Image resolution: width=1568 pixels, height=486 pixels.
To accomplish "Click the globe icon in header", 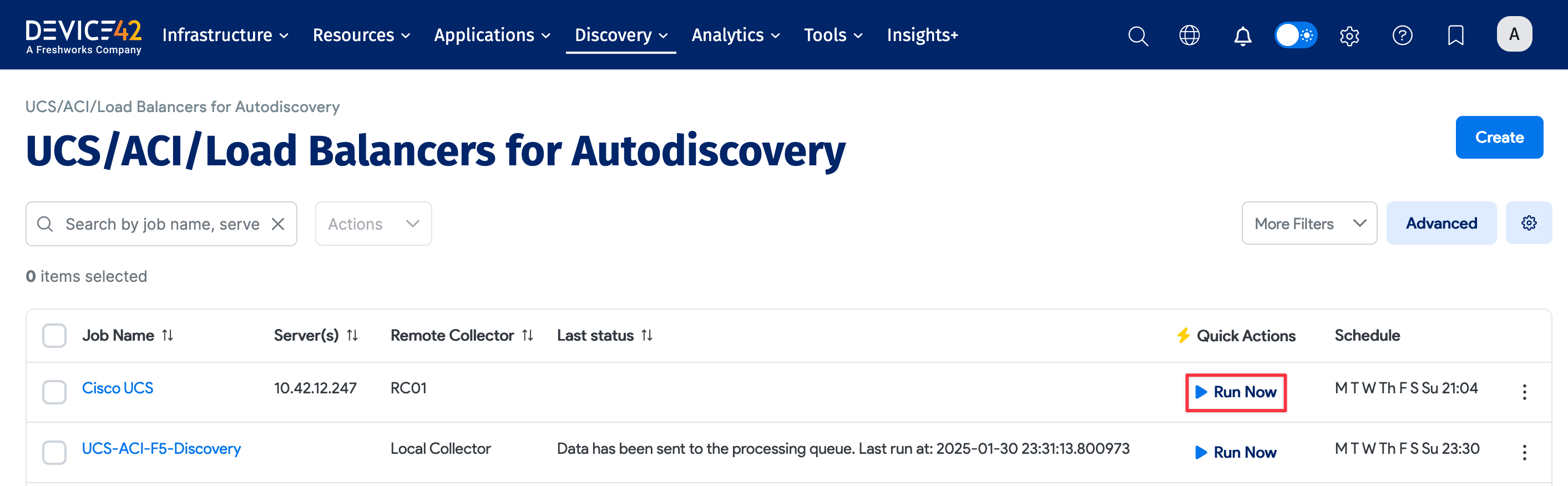I will tap(1189, 36).
